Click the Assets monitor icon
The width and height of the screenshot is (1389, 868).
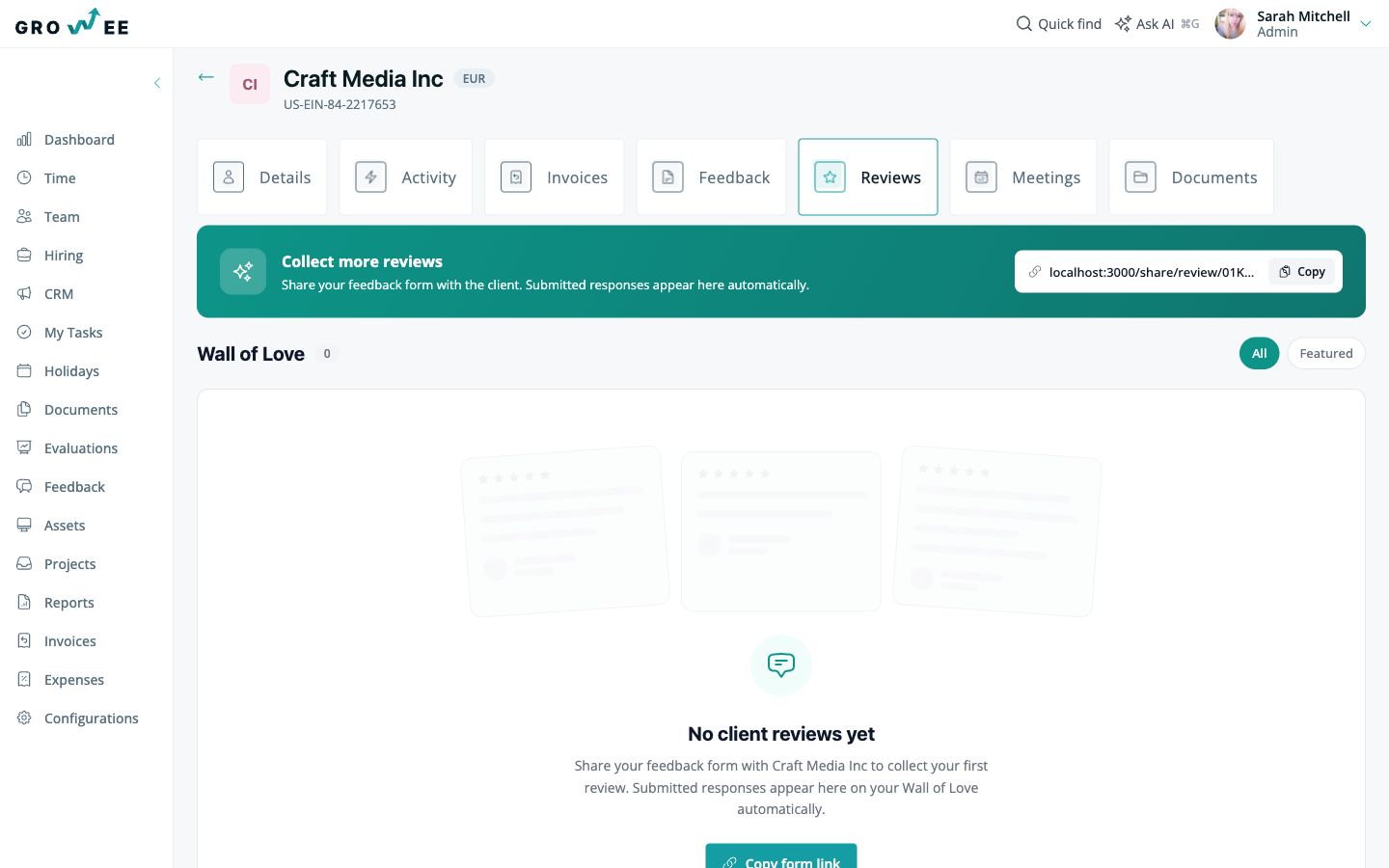tap(24, 526)
